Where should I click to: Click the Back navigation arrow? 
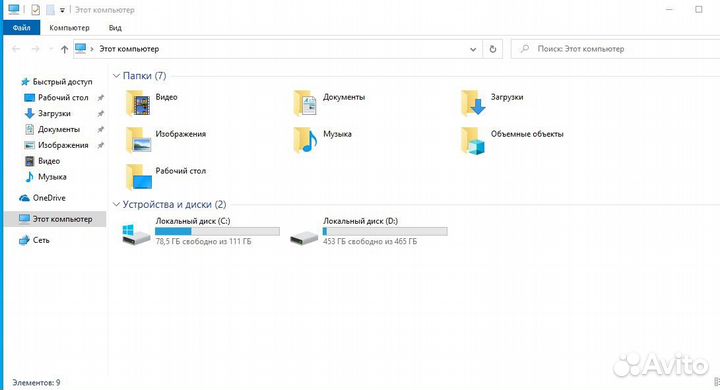16,49
